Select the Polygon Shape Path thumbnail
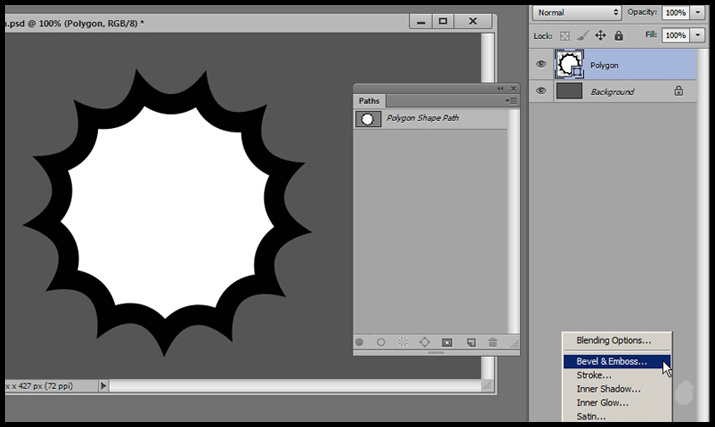Image resolution: width=715 pixels, height=427 pixels. tap(367, 118)
